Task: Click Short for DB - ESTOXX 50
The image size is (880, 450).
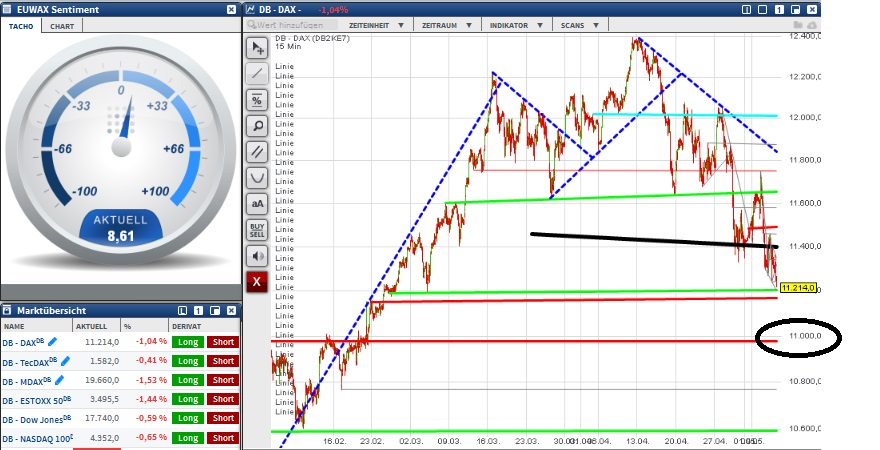Action: tap(223, 399)
